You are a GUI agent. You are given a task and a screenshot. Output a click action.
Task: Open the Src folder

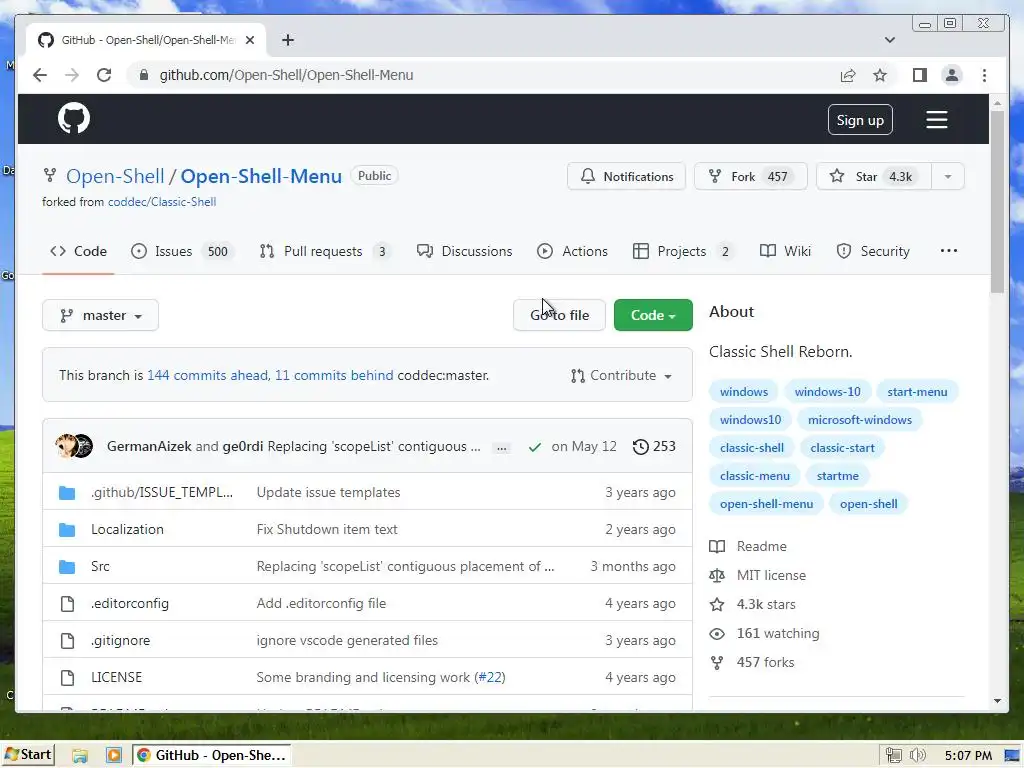tap(100, 566)
